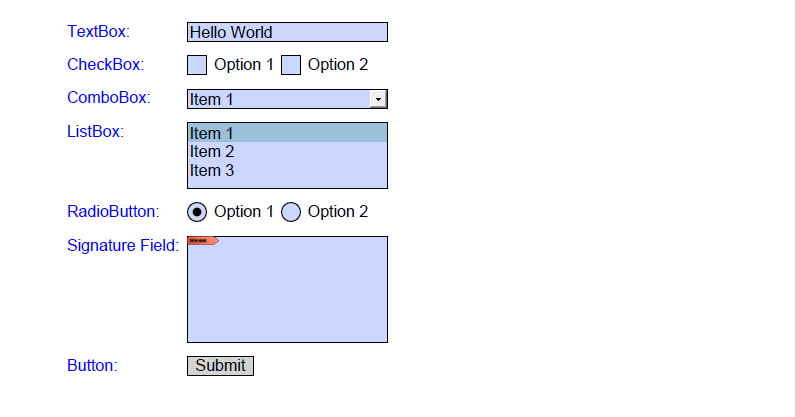Click the blank area below Item 3 in ListBox

pyautogui.click(x=287, y=184)
